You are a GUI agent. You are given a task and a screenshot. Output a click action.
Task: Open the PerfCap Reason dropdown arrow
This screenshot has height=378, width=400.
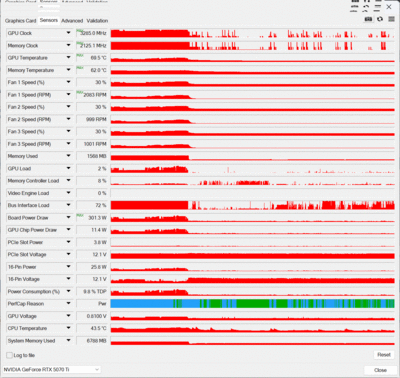pyautogui.click(x=68, y=304)
